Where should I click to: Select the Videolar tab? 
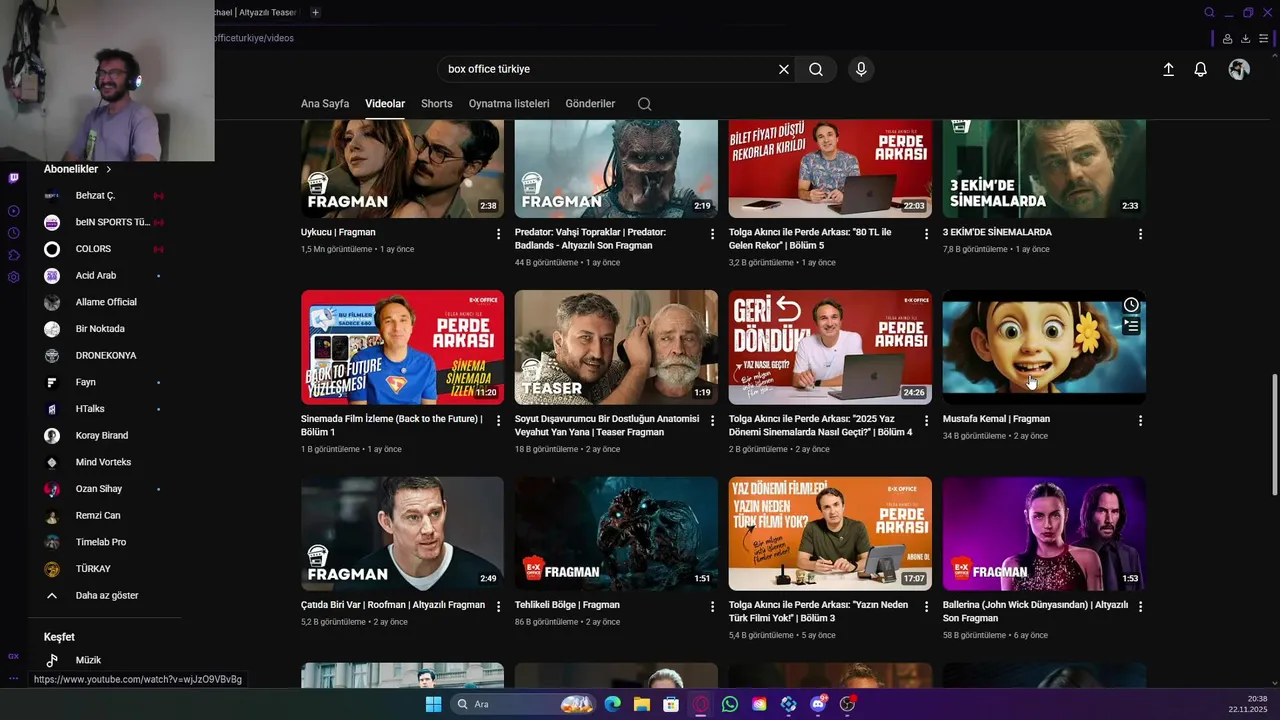[x=385, y=104]
